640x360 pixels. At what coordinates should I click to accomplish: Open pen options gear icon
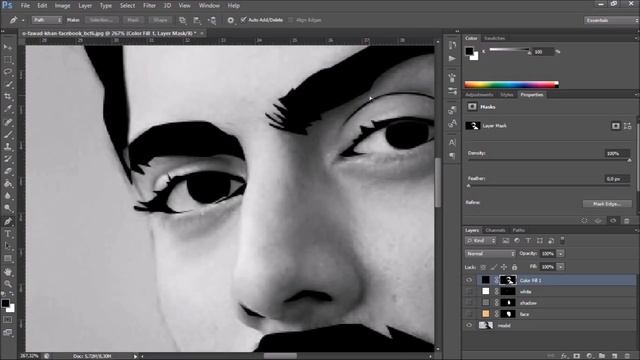[231, 20]
